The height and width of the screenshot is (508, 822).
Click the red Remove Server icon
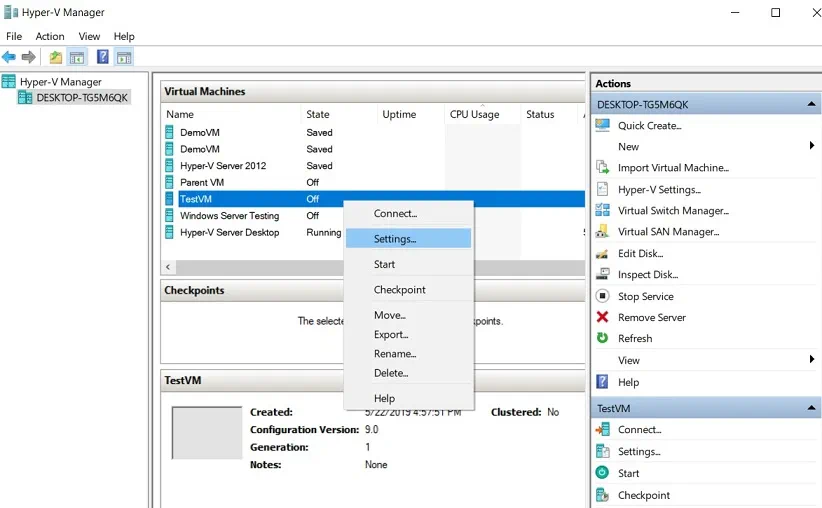(602, 317)
